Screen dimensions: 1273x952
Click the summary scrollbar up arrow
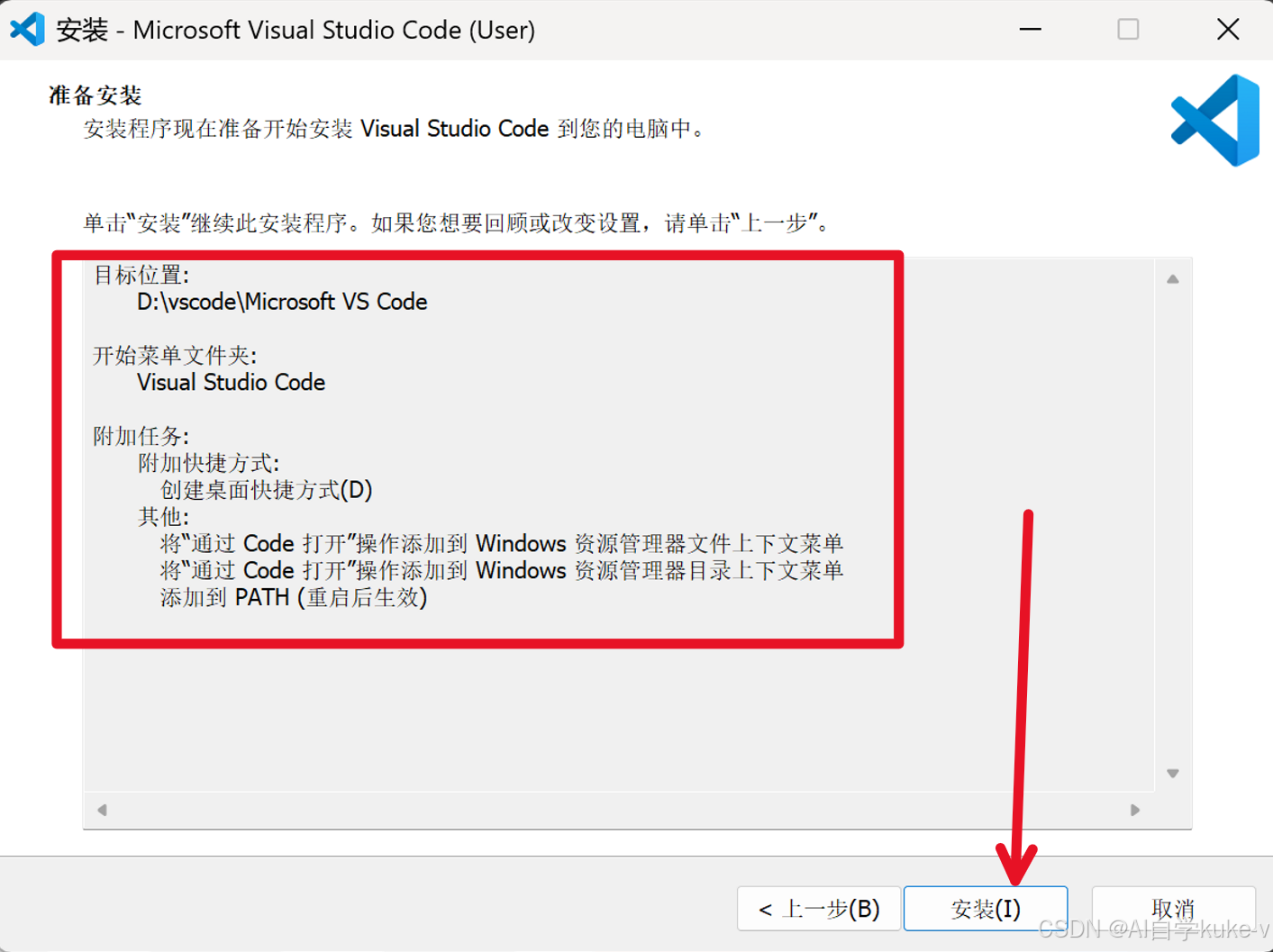point(1173,279)
